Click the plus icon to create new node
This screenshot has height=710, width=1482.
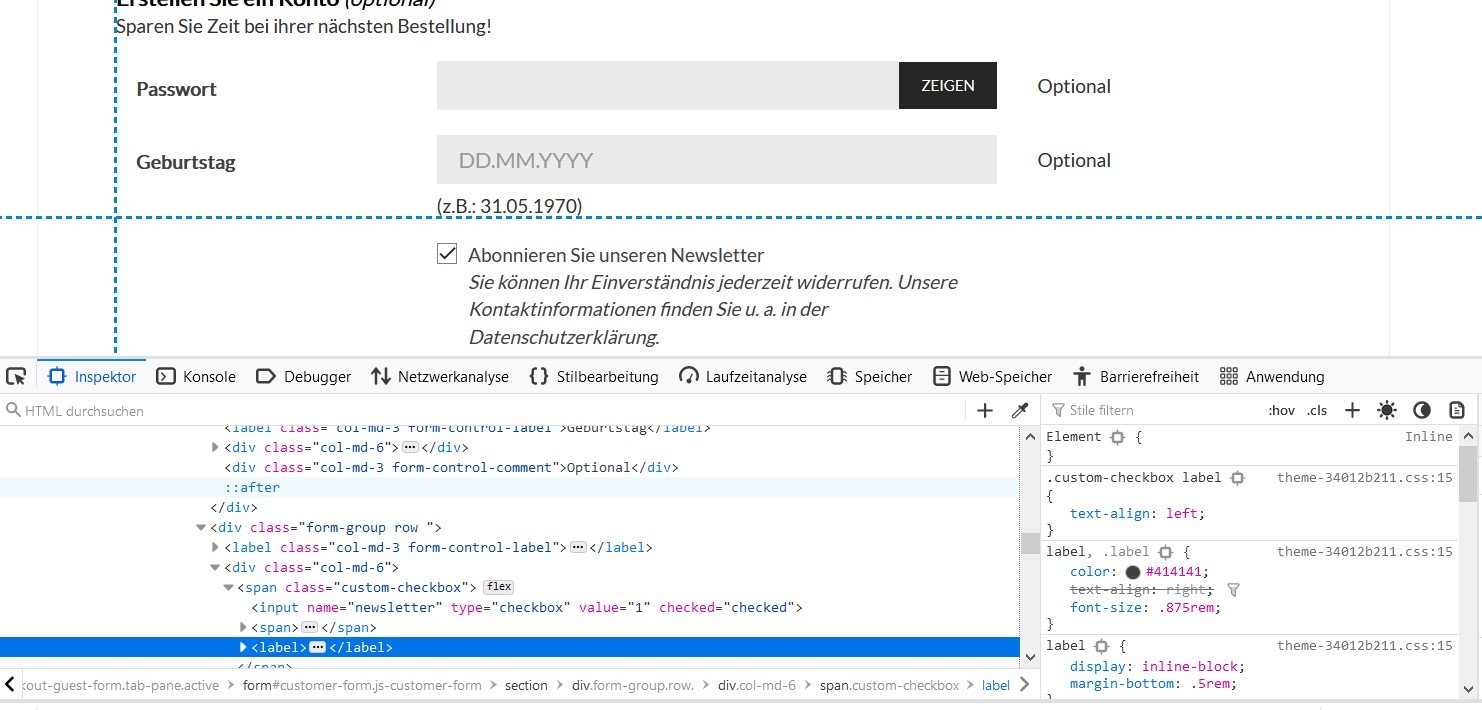pyautogui.click(x=985, y=410)
